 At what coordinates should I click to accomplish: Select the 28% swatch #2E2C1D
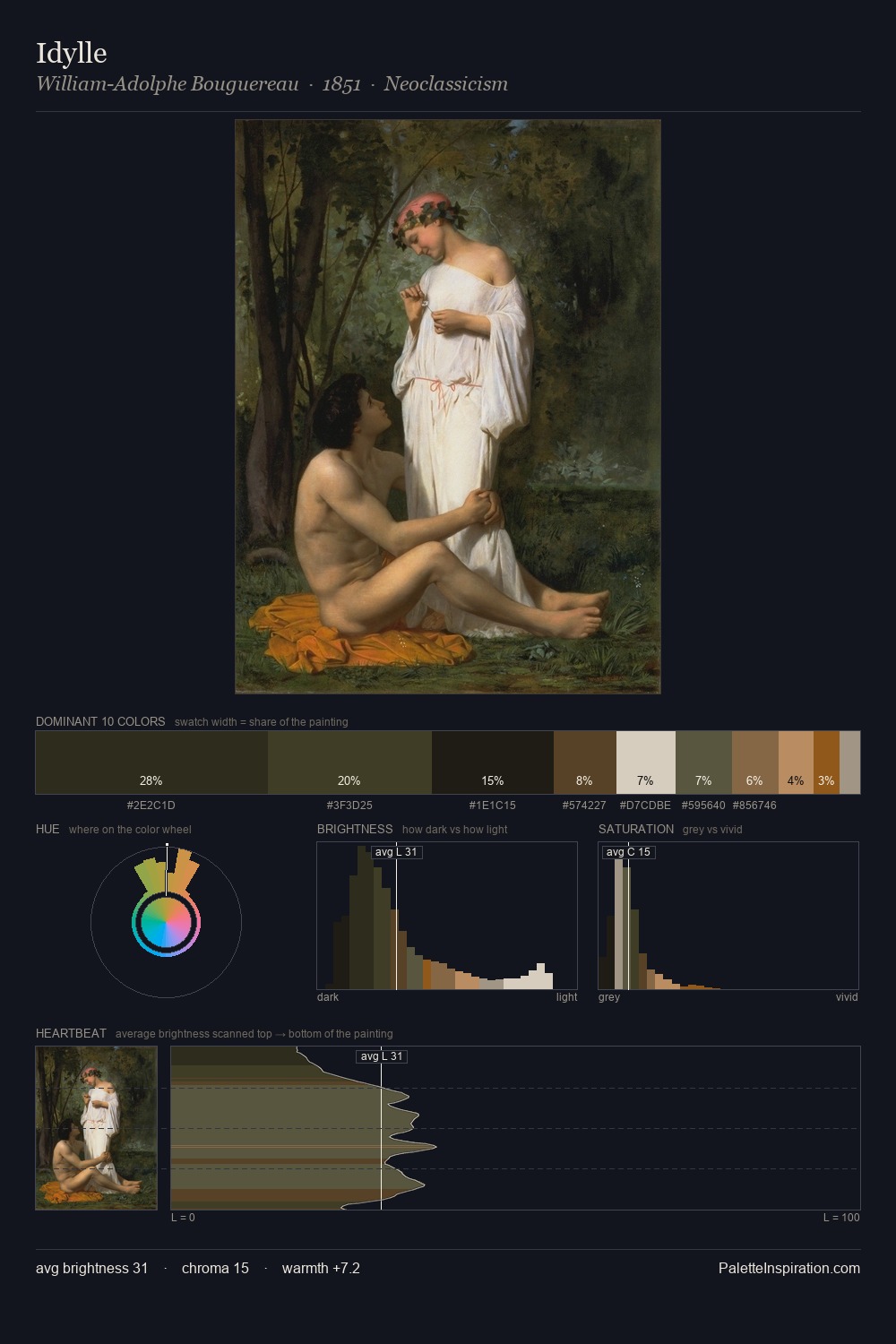coord(151,762)
